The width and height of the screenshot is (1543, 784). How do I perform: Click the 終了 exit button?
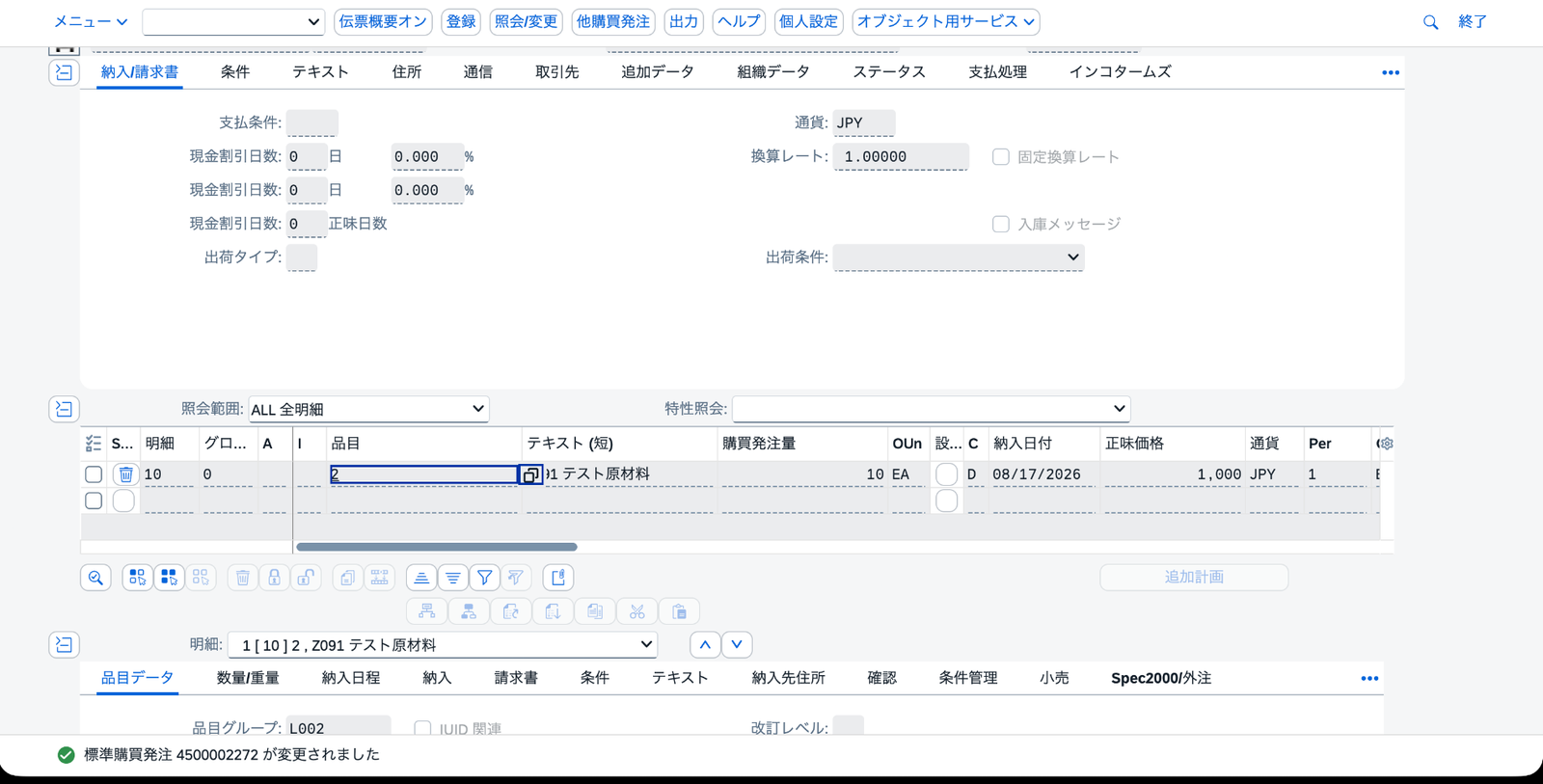click(1473, 21)
